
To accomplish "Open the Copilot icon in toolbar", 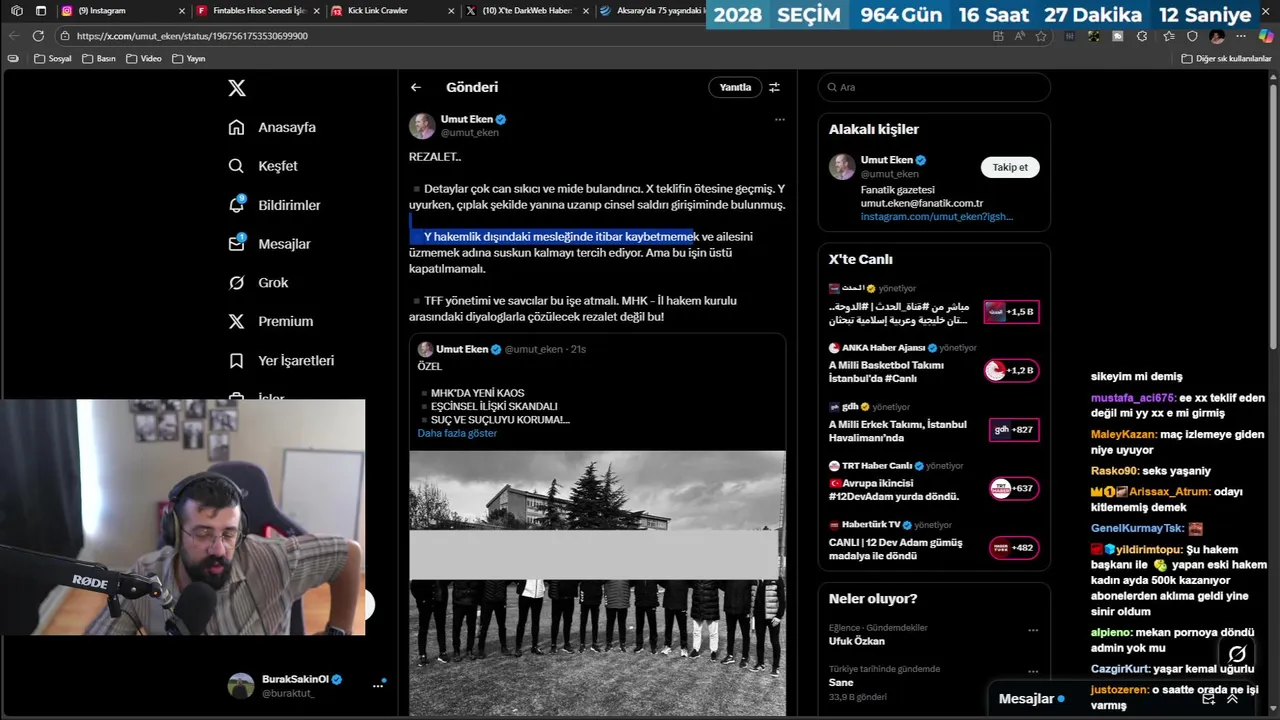I will [x=1266, y=36].
